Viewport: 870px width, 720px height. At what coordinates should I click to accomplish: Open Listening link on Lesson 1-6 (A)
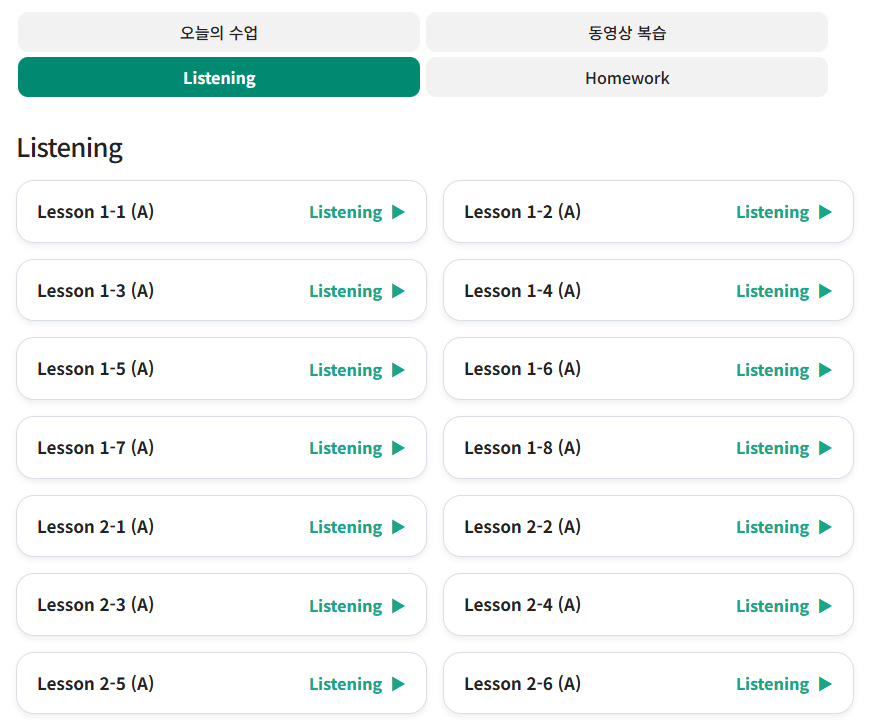[773, 370]
